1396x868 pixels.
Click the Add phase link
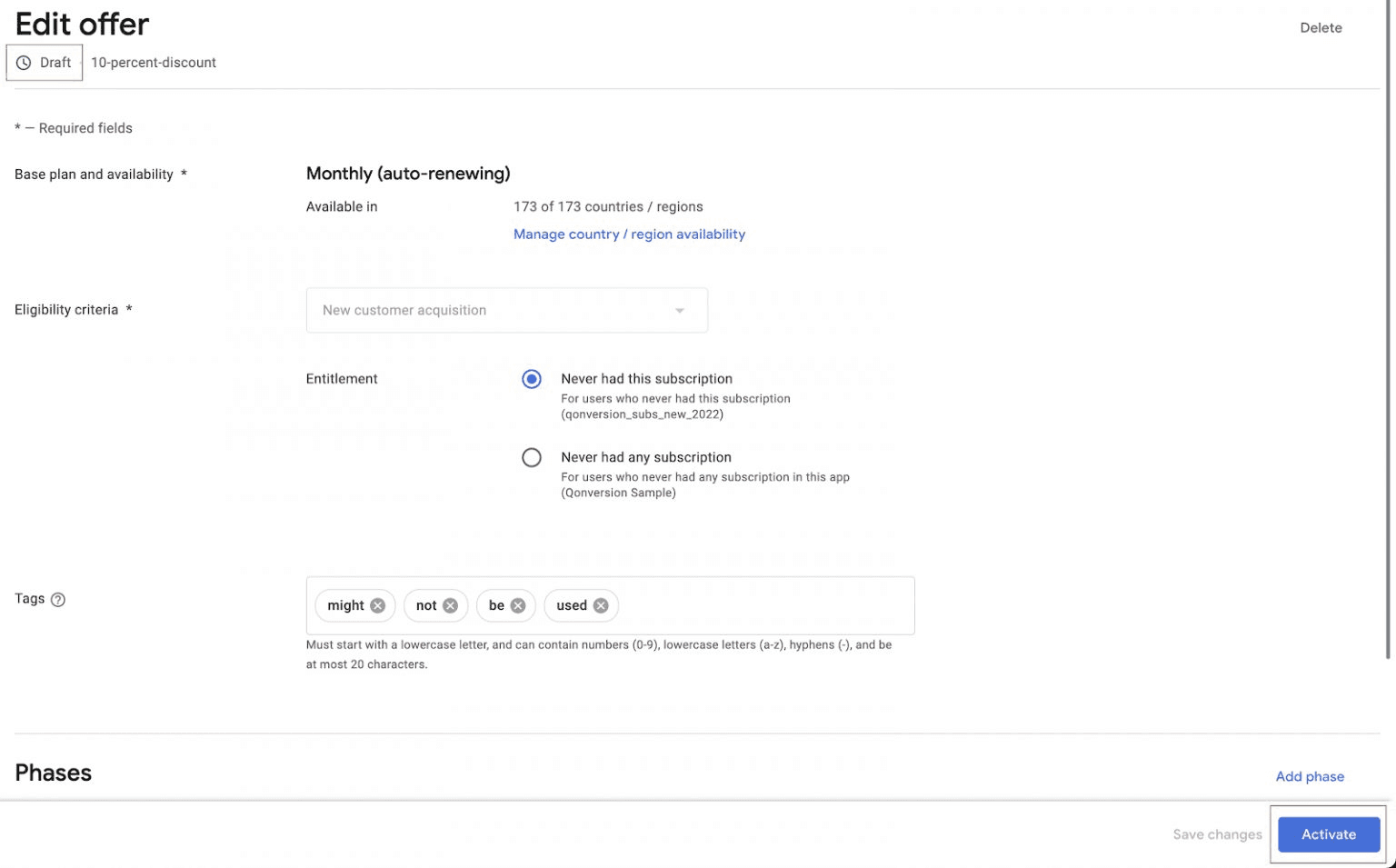click(1309, 776)
